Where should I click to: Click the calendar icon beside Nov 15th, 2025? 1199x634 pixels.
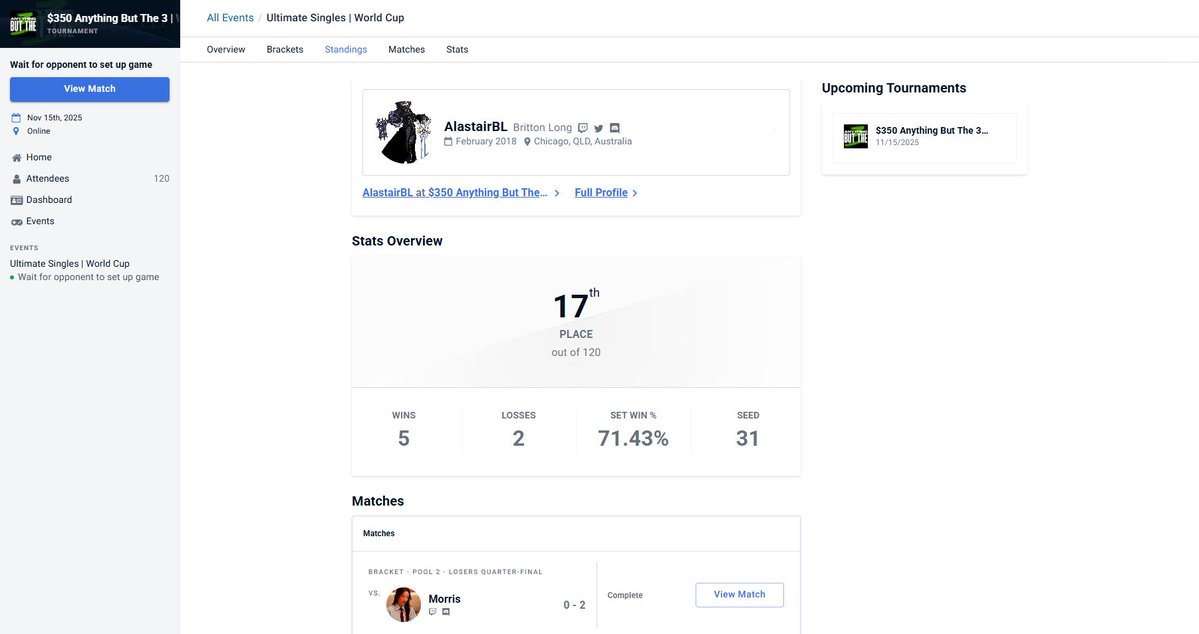16,118
